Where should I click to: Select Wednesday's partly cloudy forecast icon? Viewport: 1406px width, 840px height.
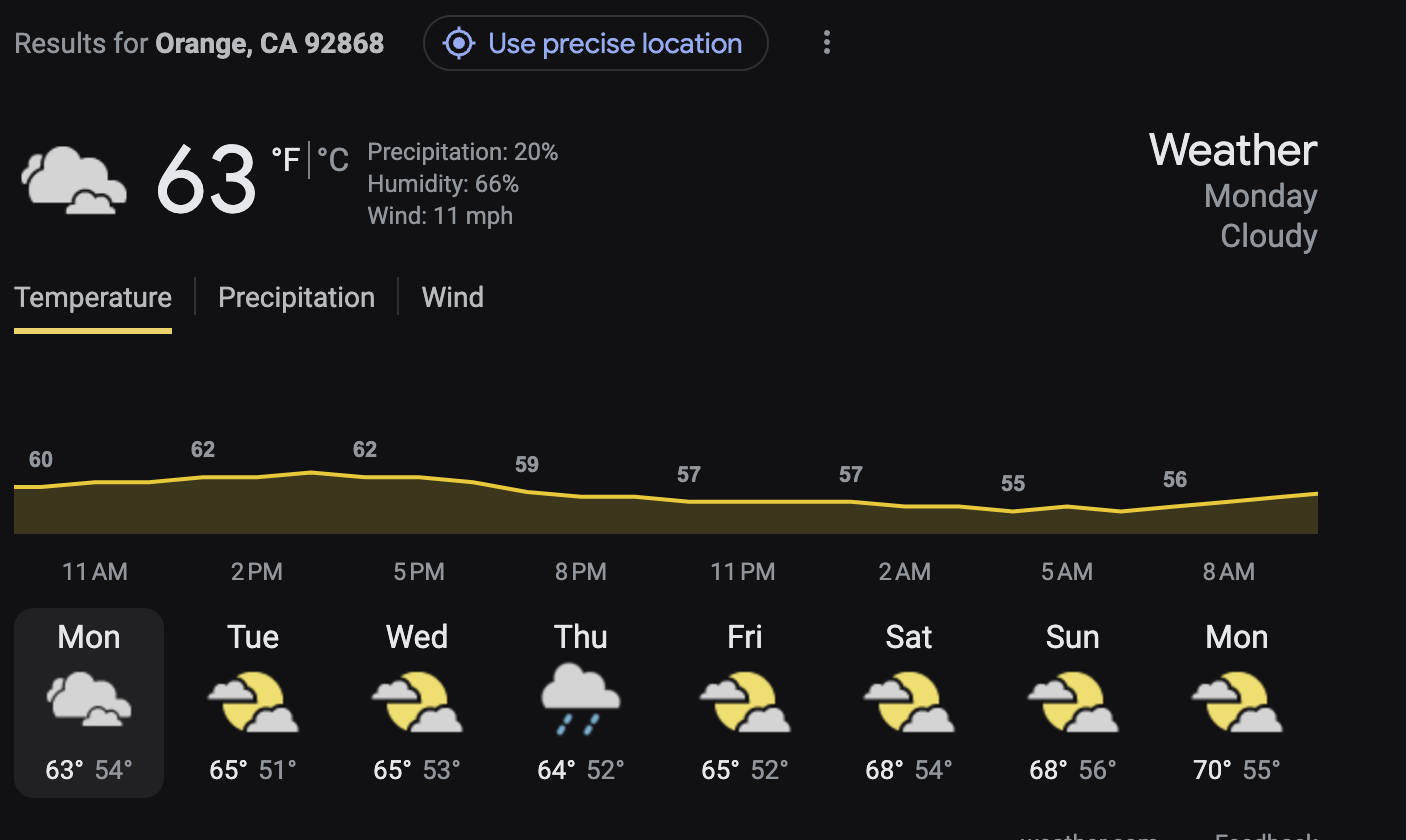pos(417,703)
